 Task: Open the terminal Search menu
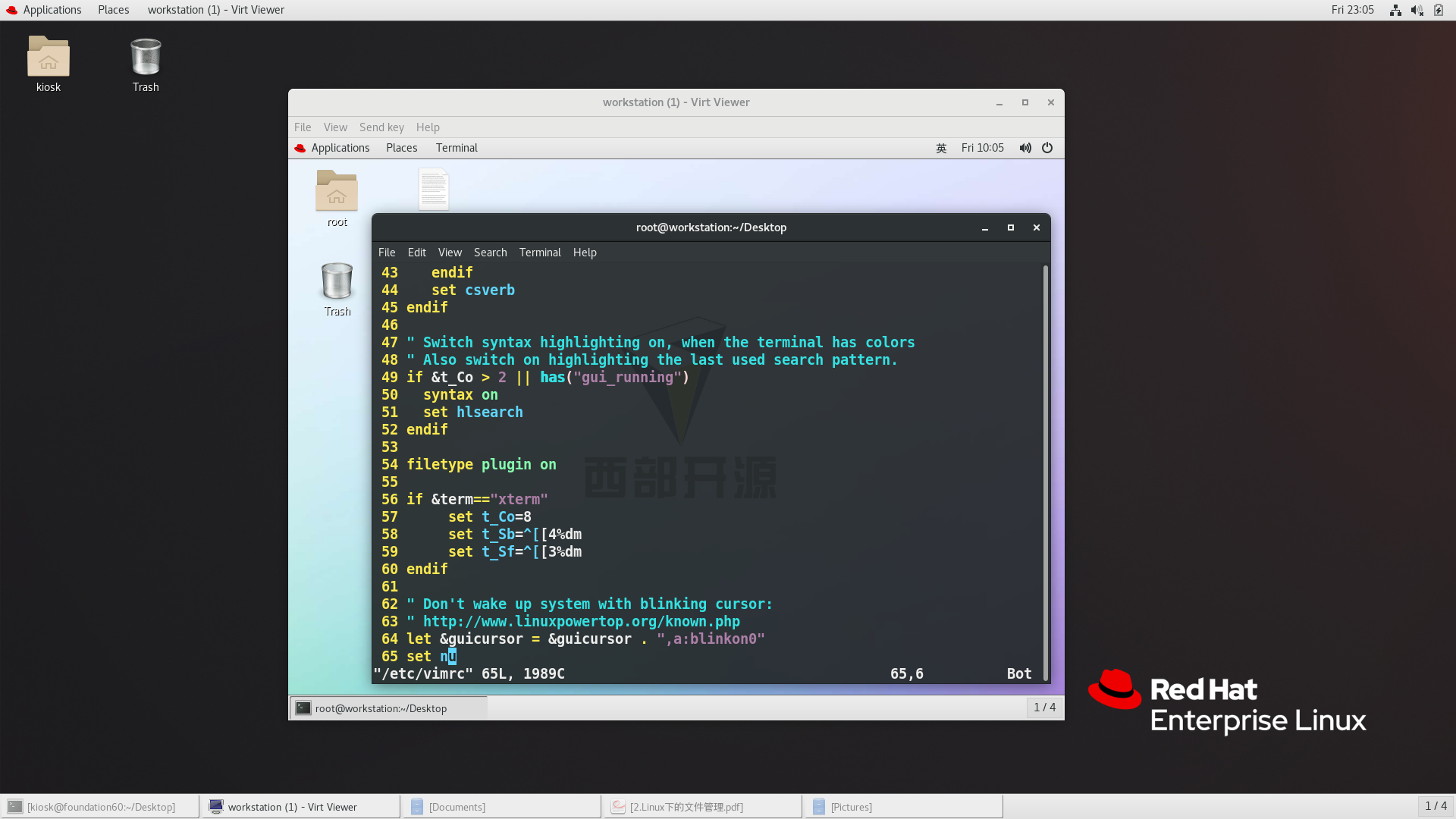pyautogui.click(x=490, y=253)
